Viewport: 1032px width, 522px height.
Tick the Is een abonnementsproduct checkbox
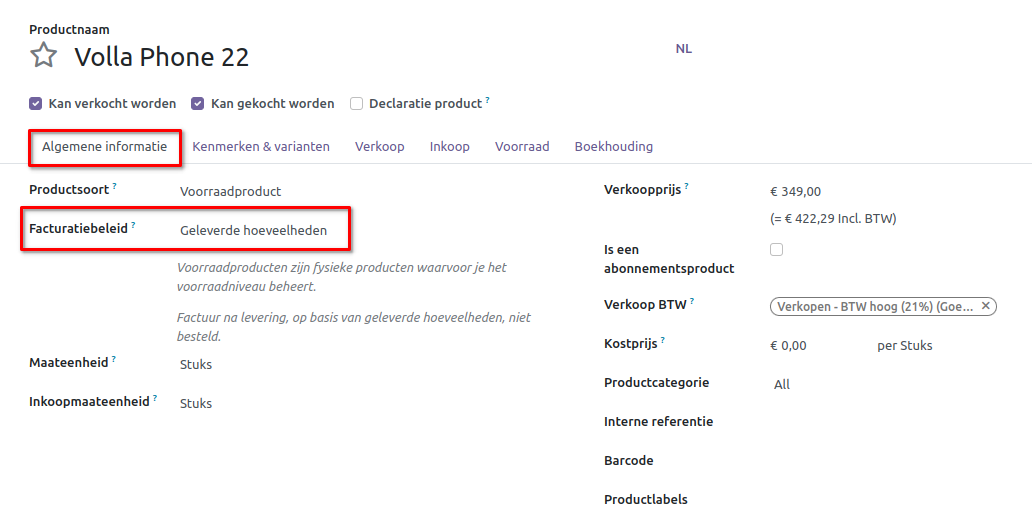click(x=776, y=250)
